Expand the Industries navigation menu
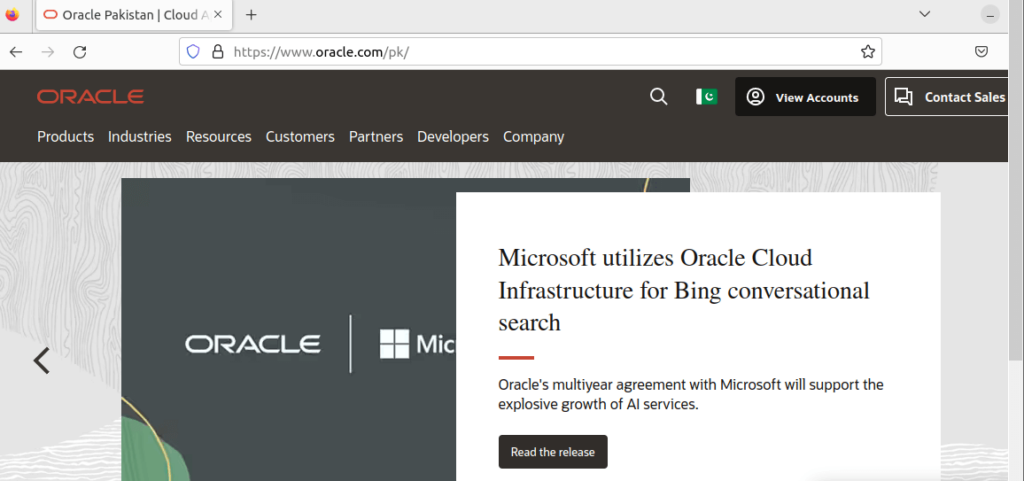Viewport: 1024px width, 481px height. click(x=140, y=137)
